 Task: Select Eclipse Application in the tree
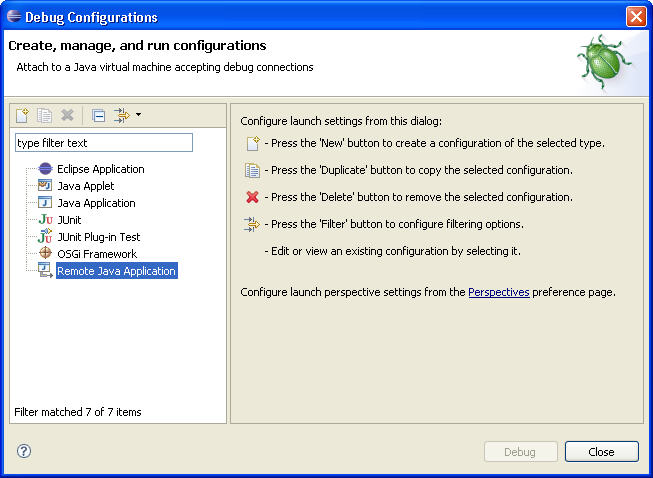coord(100,169)
